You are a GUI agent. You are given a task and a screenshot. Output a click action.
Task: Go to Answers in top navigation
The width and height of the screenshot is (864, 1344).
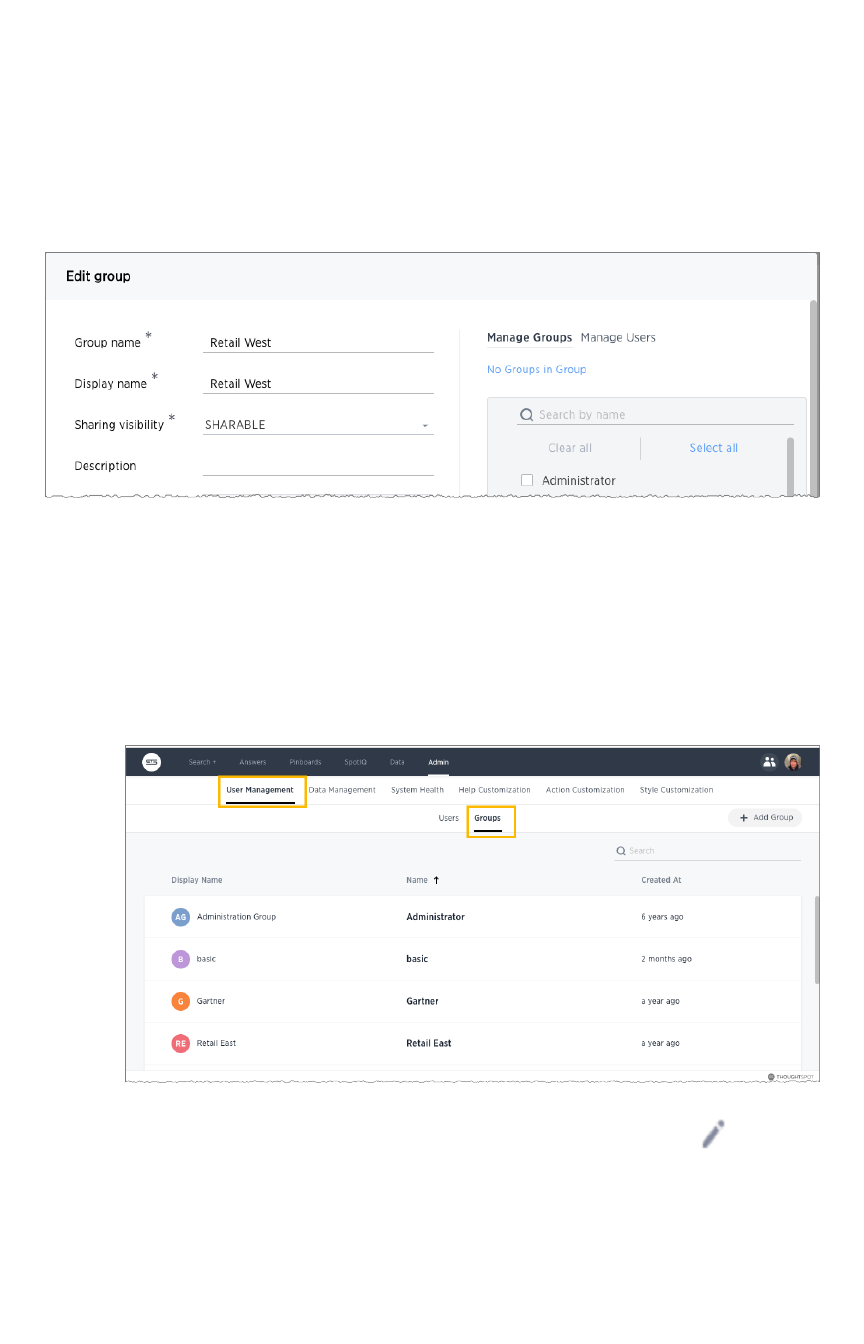point(253,762)
